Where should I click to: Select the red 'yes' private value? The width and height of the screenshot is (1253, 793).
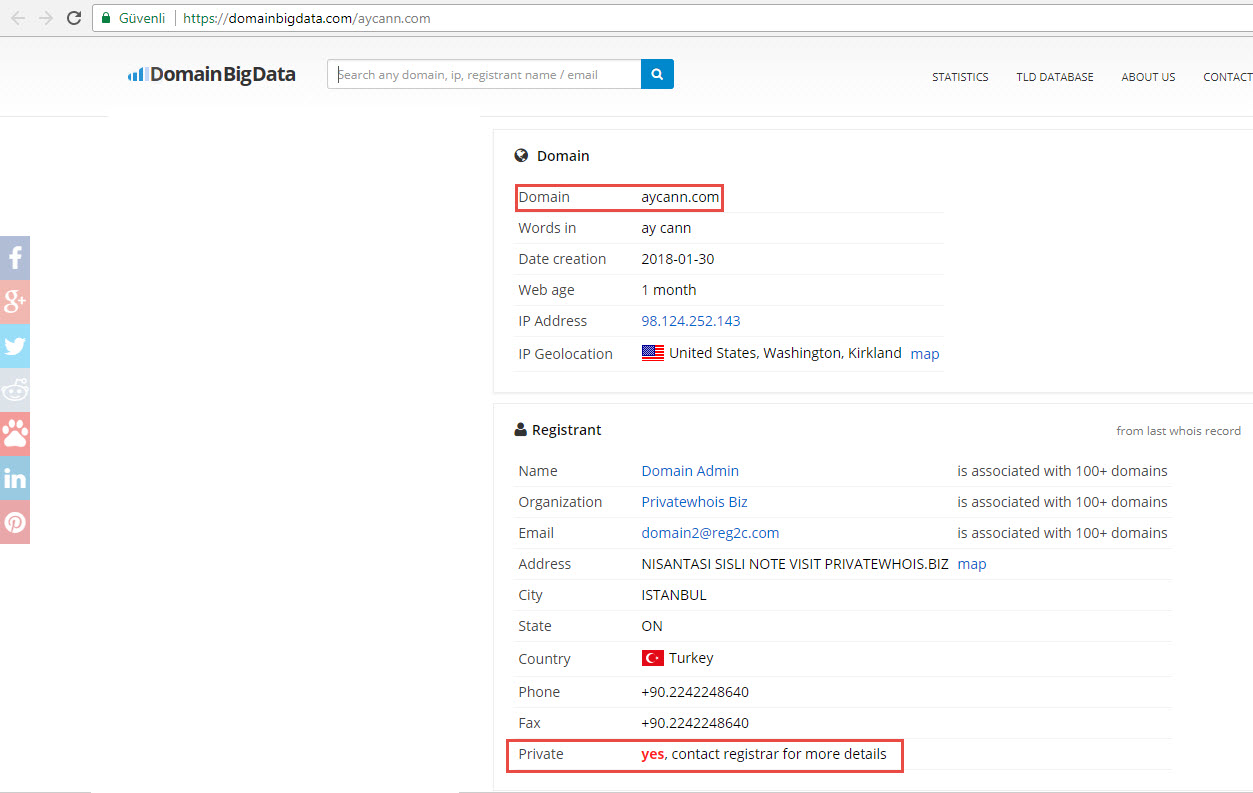coord(652,754)
